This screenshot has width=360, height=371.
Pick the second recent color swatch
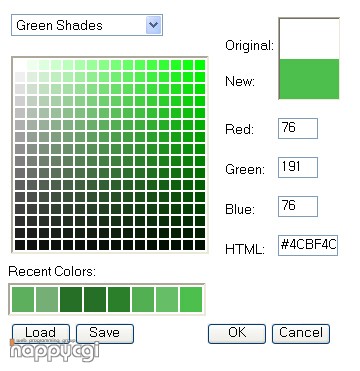coord(47,299)
